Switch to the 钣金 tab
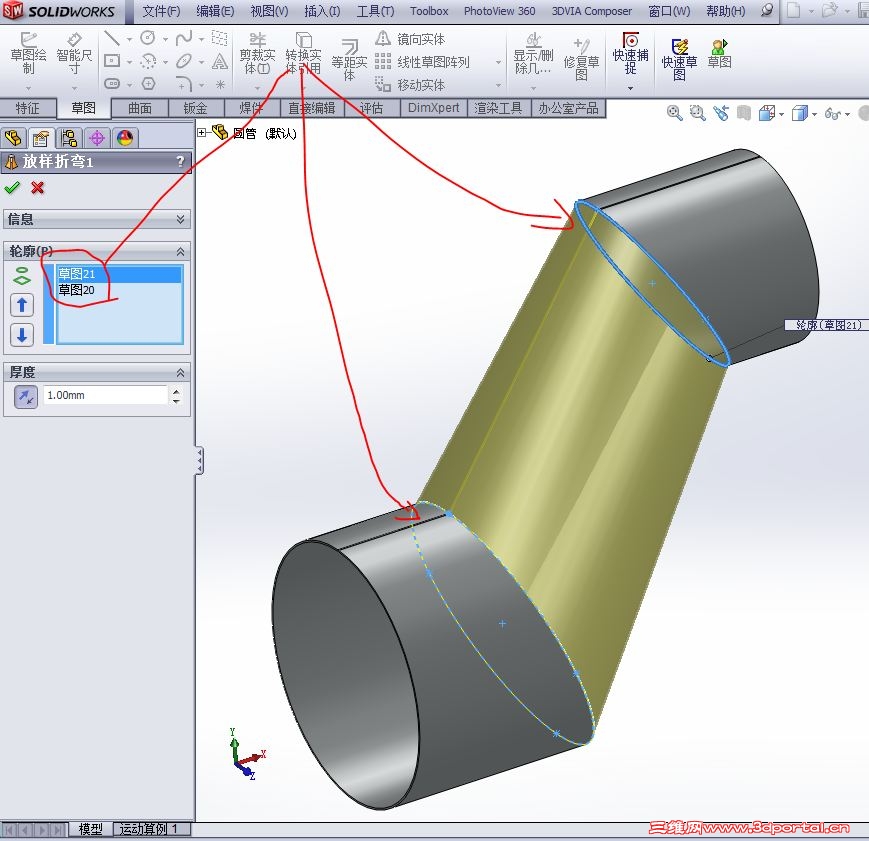The height and width of the screenshot is (841, 869). pyautogui.click(x=196, y=108)
